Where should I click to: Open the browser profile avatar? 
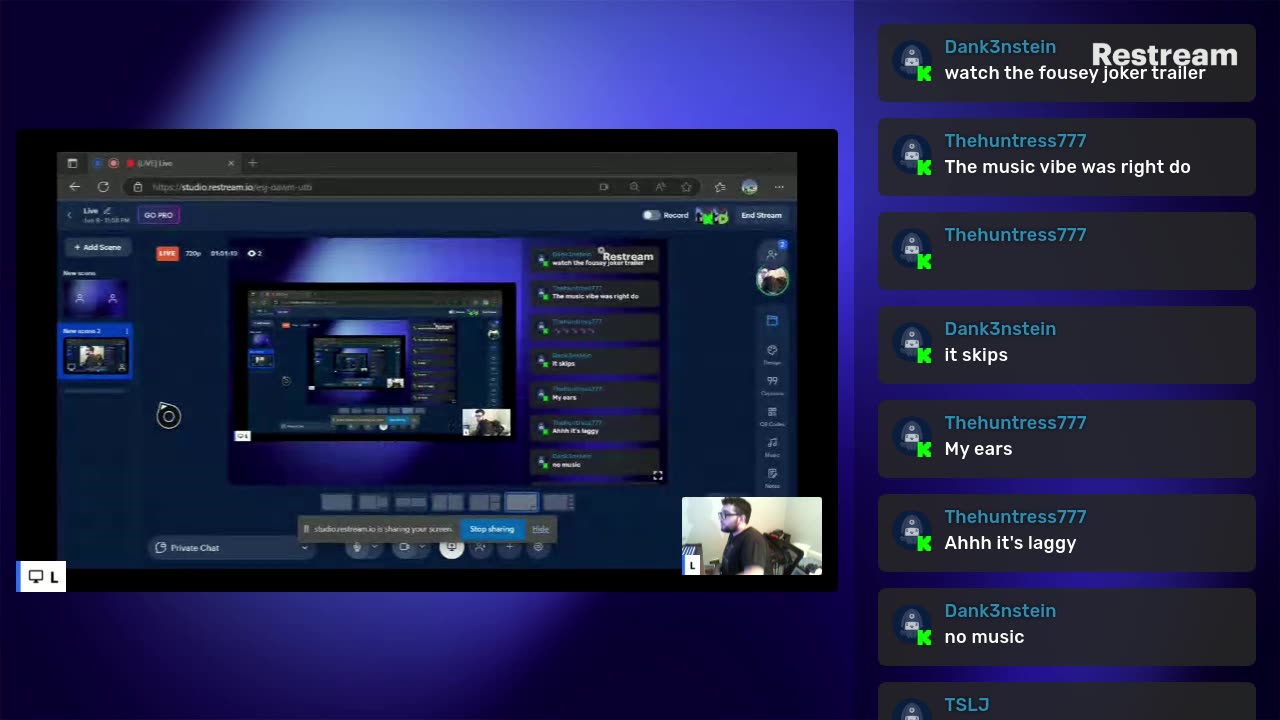click(750, 187)
